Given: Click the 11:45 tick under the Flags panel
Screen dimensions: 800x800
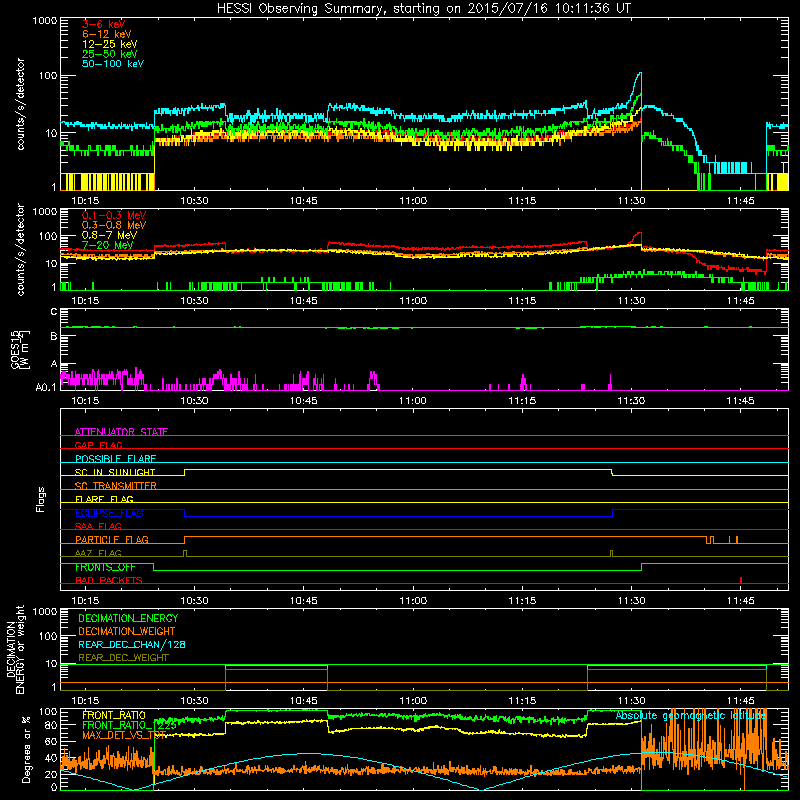Looking at the screenshot, I should (741, 601).
